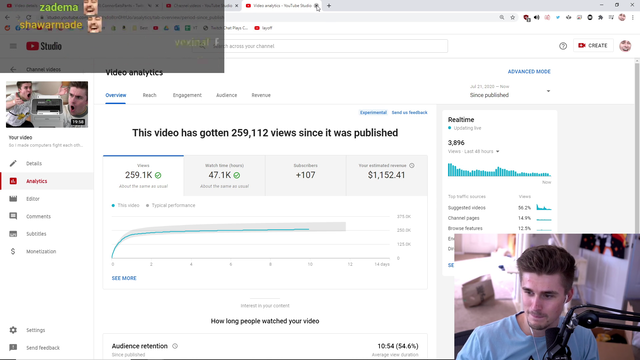Click the red shield extension icon

click(x=527, y=18)
